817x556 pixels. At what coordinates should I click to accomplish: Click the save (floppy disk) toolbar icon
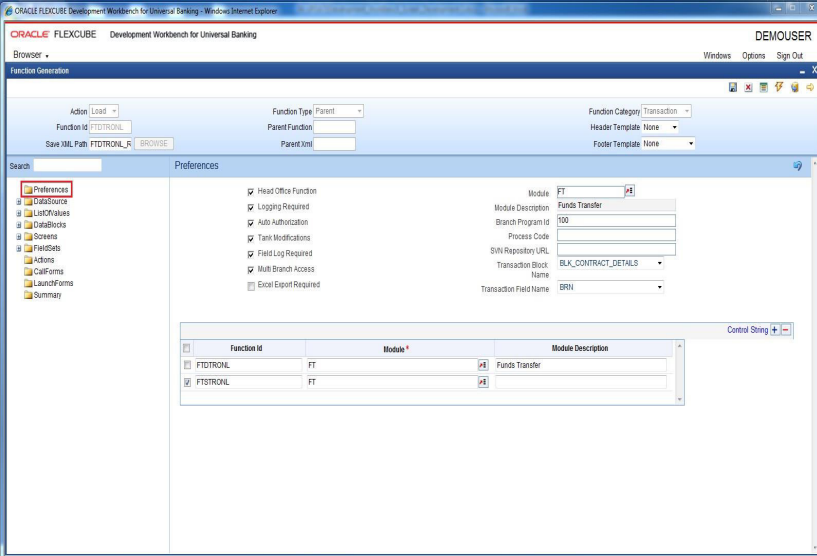click(733, 88)
